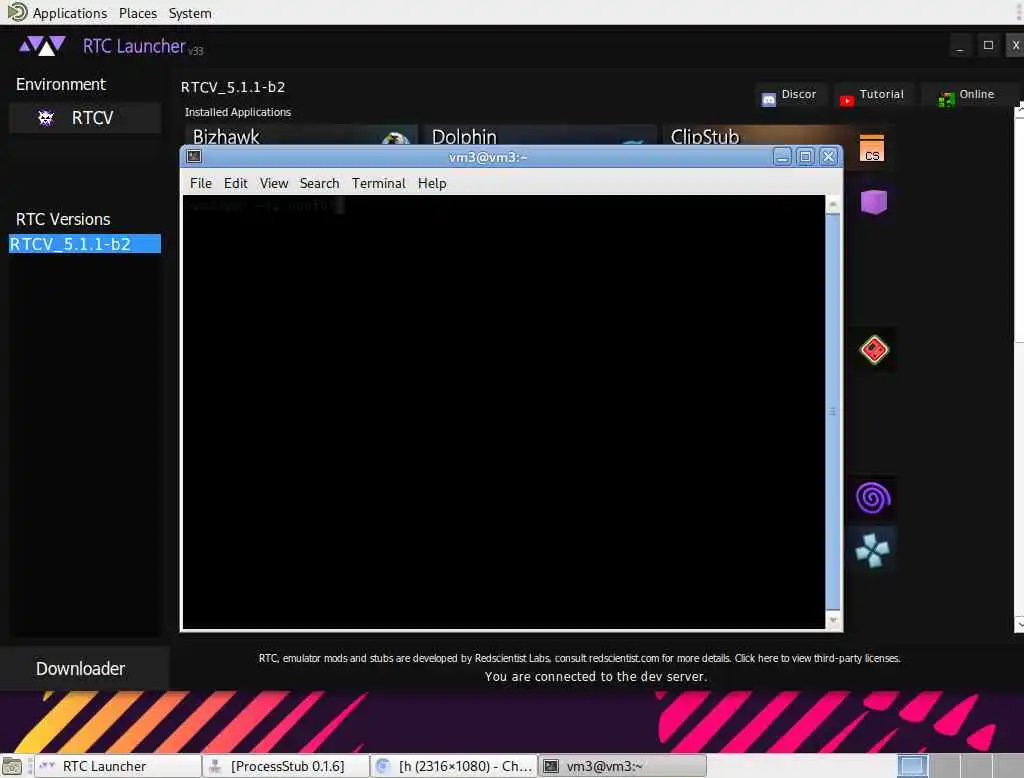The width and height of the screenshot is (1024, 778).
Task: Close the vm3@vm3 terminal window
Action: coord(829,157)
